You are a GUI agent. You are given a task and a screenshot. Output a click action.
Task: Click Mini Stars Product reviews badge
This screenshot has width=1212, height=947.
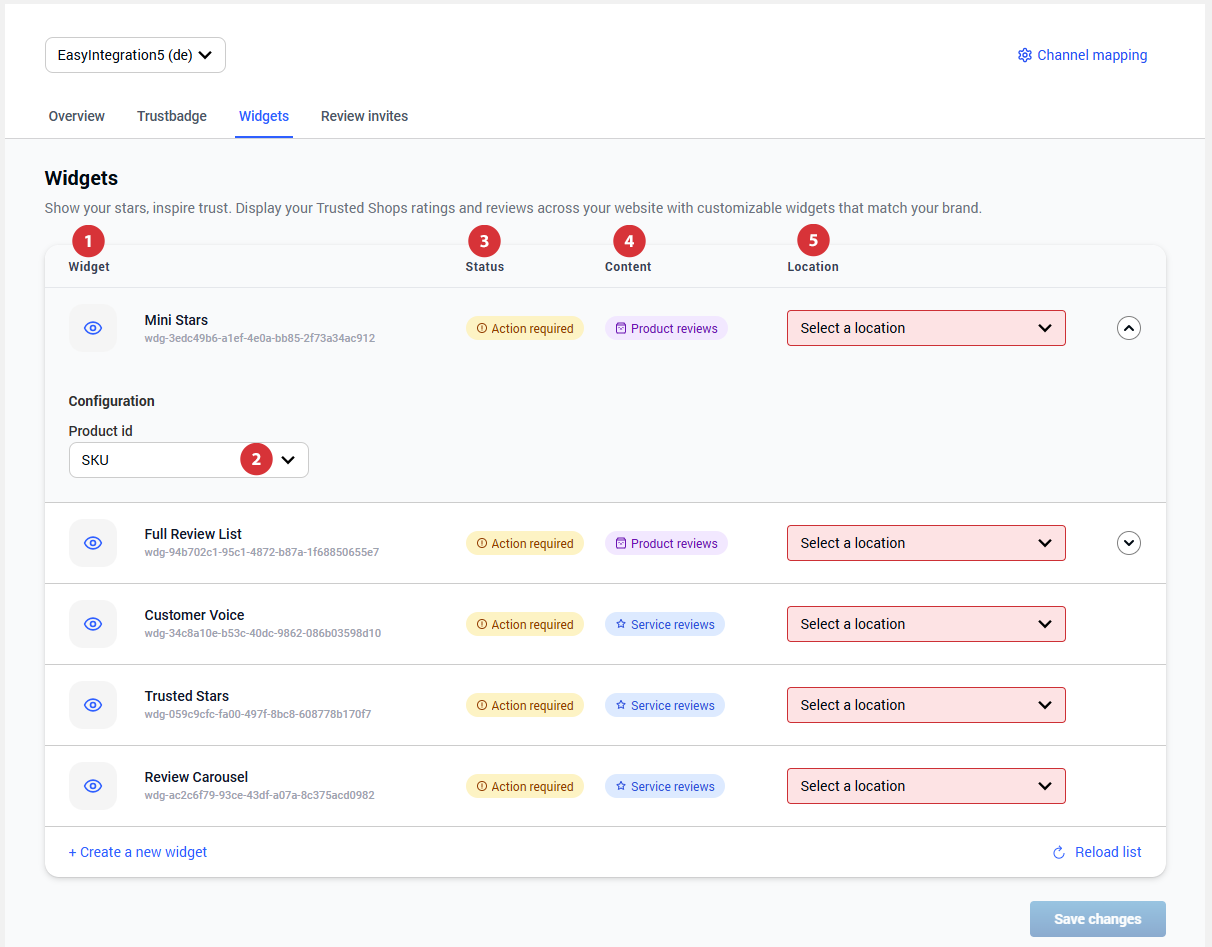[666, 328]
